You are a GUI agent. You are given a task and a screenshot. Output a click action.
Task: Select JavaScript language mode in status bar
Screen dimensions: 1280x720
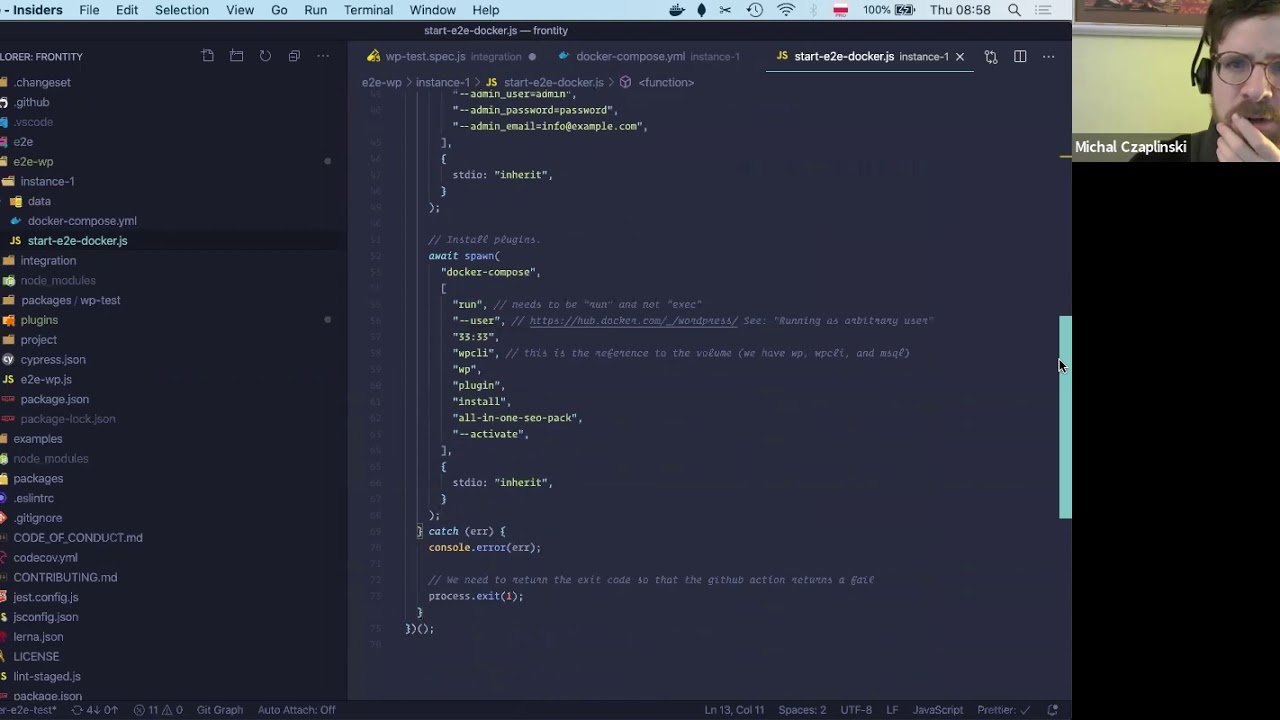tap(937, 710)
